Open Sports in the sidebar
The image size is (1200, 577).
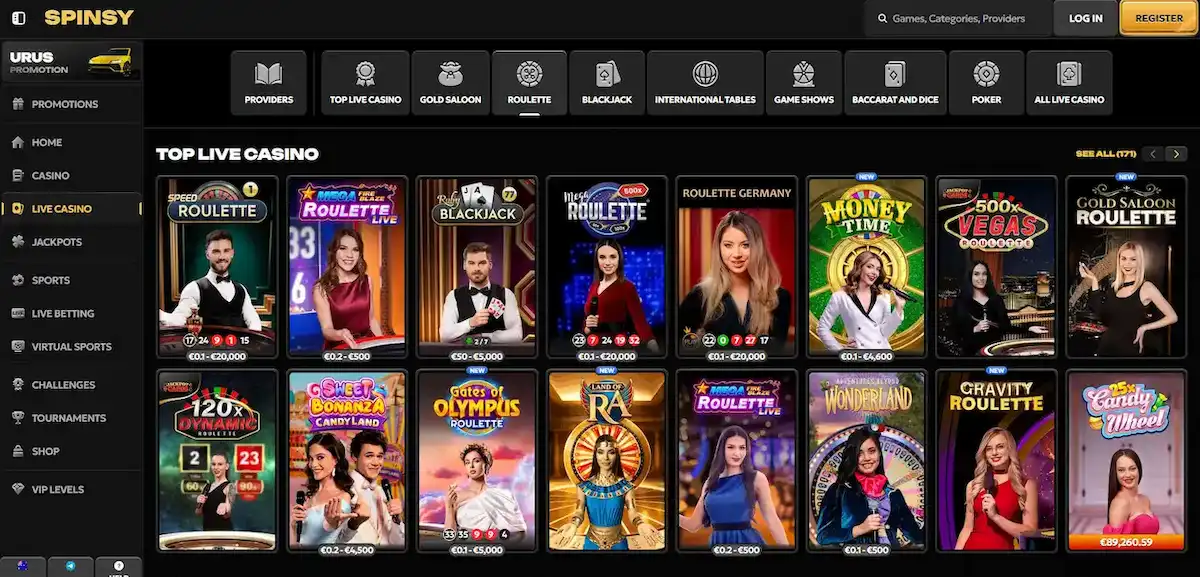coord(50,280)
